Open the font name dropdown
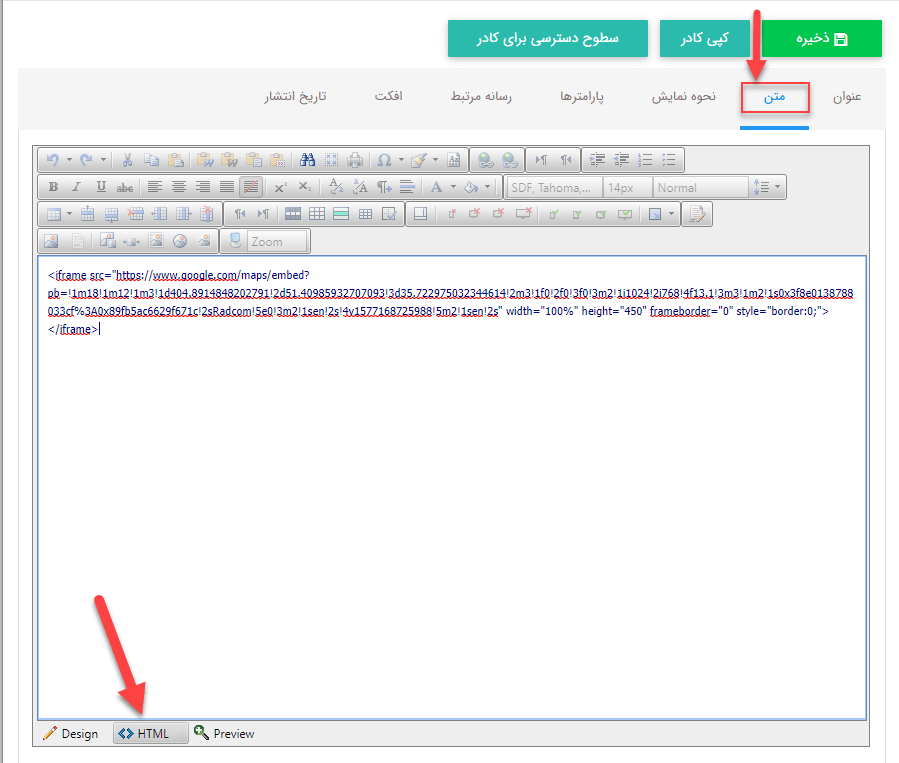The image size is (899, 763). pyautogui.click(x=554, y=187)
